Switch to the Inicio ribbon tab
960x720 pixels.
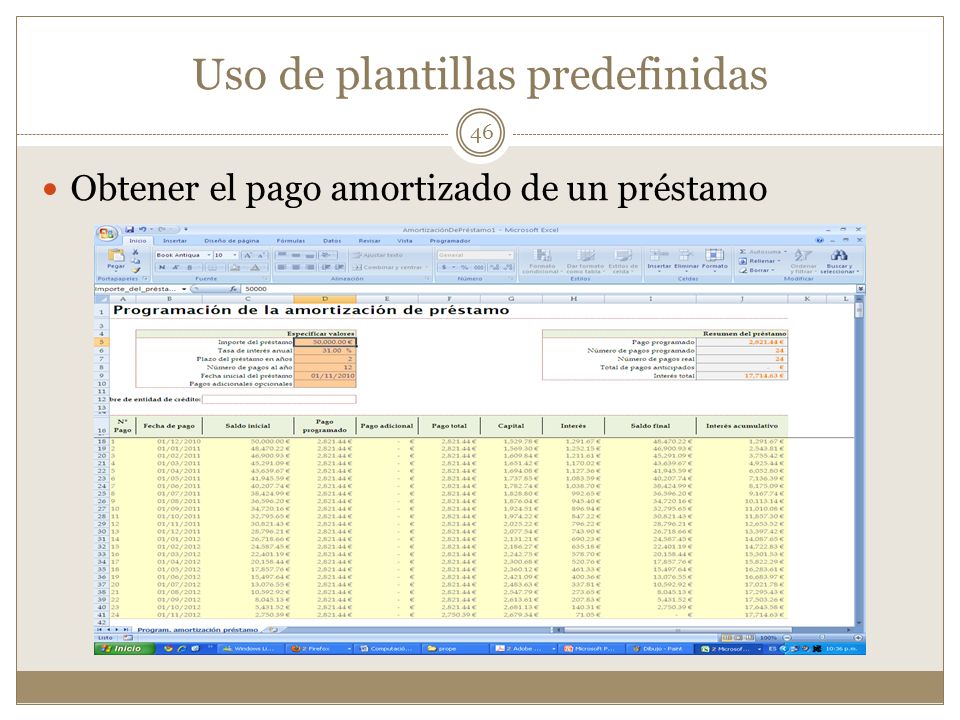(x=138, y=241)
